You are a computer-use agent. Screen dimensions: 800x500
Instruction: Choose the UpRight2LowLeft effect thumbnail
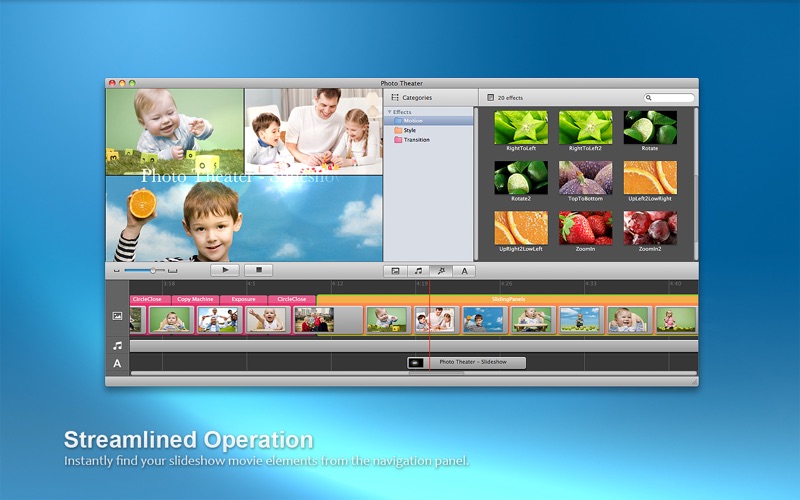(521, 228)
